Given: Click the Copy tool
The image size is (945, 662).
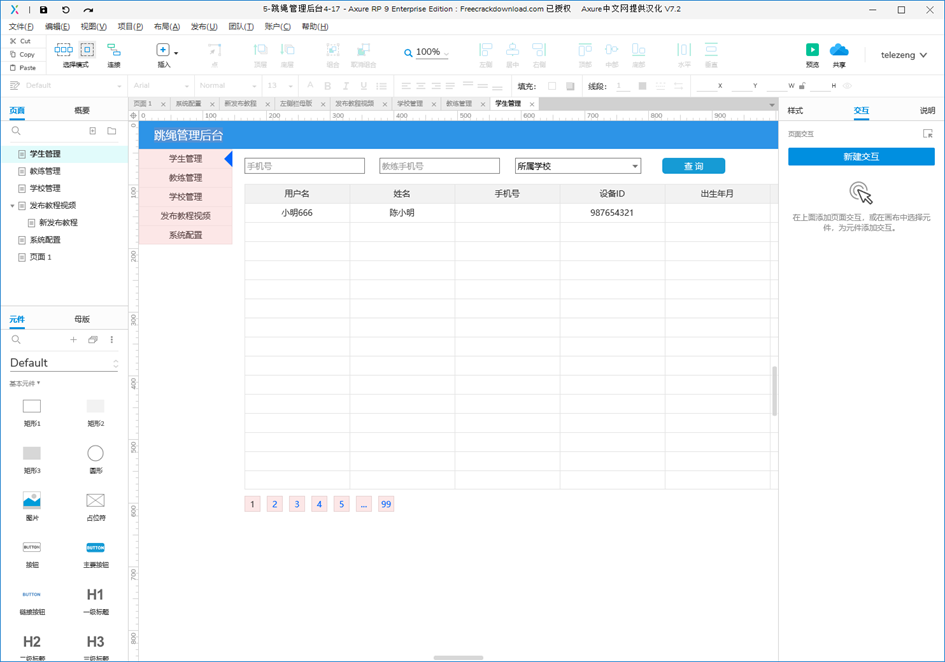Looking at the screenshot, I should pyautogui.click(x=22, y=54).
